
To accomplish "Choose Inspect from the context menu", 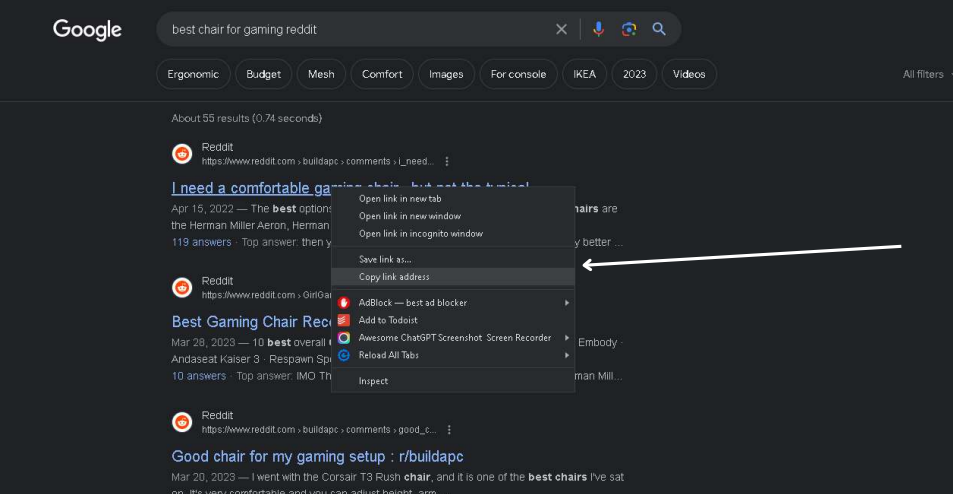I will [453, 381].
